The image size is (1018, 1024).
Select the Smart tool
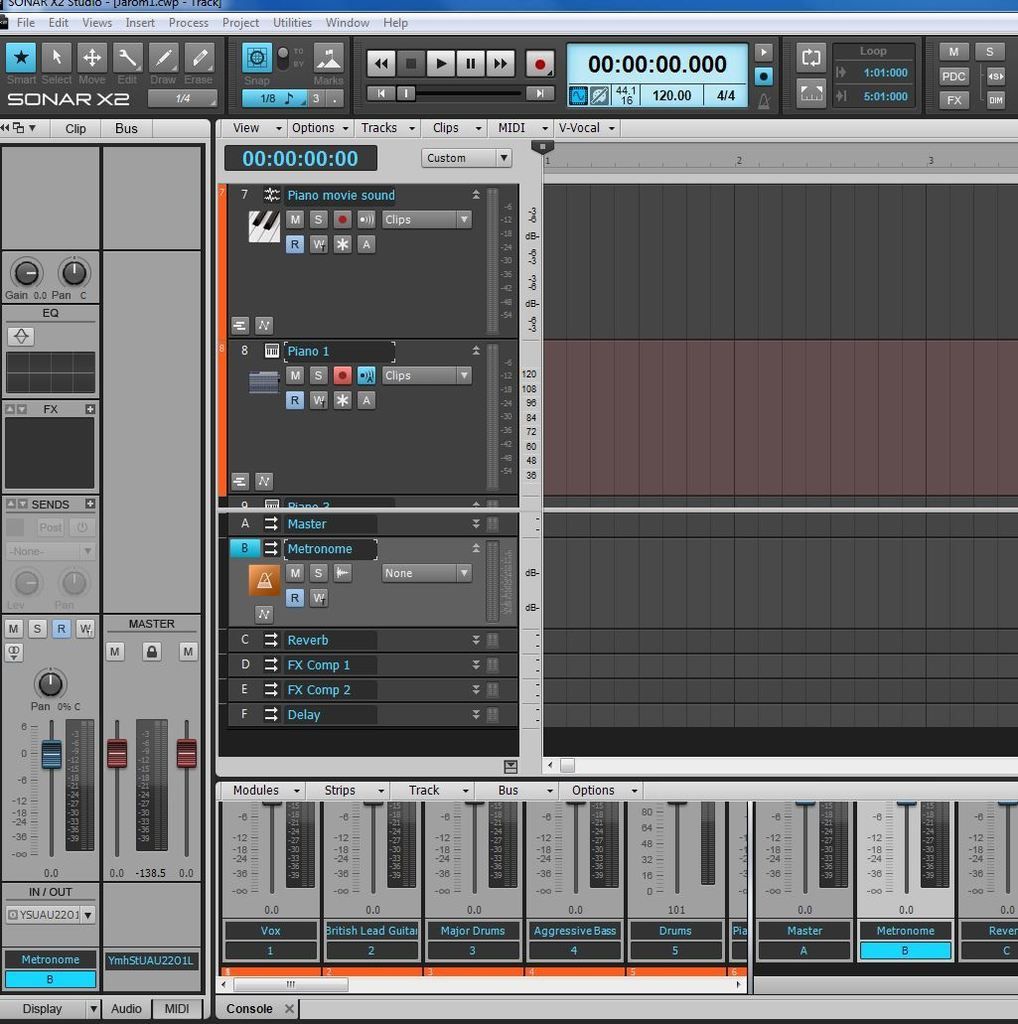coord(21,59)
